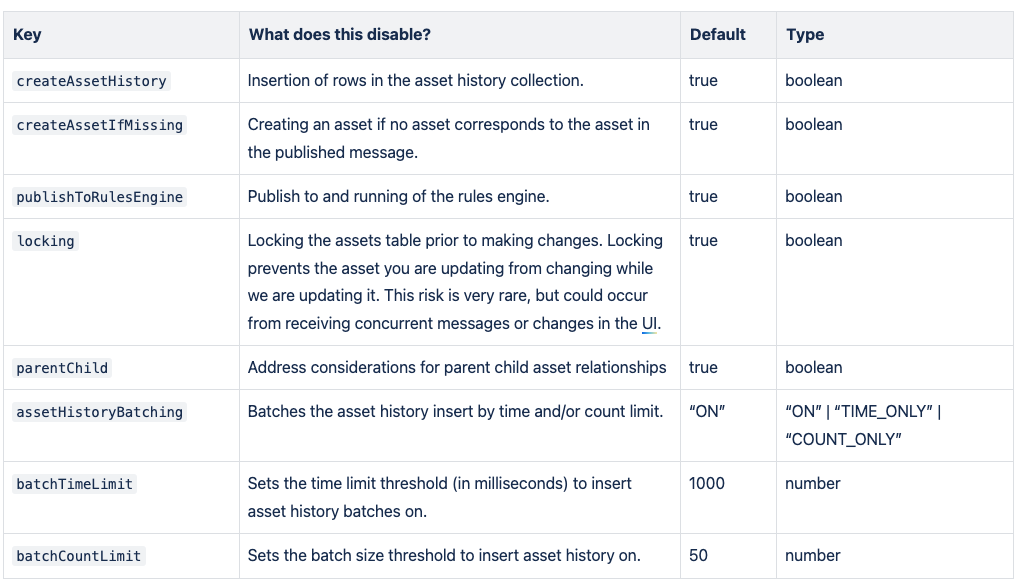The image size is (1020, 583).
Task: Click the batchCountLimit key
Action: [x=79, y=556]
